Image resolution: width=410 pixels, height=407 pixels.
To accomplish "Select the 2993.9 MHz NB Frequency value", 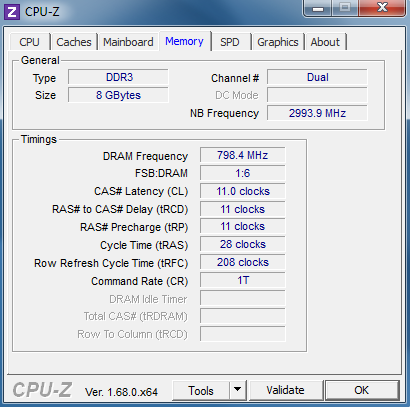I will click(317, 113).
